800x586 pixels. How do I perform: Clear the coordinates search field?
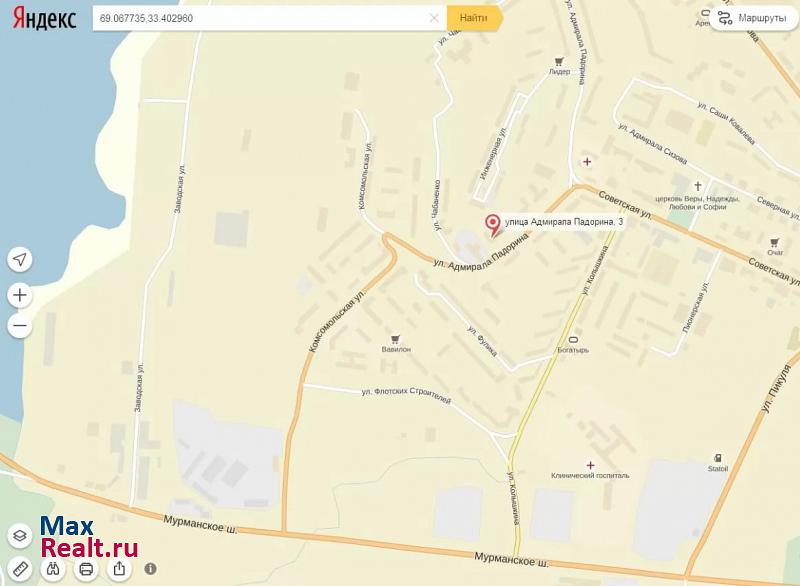(434, 18)
